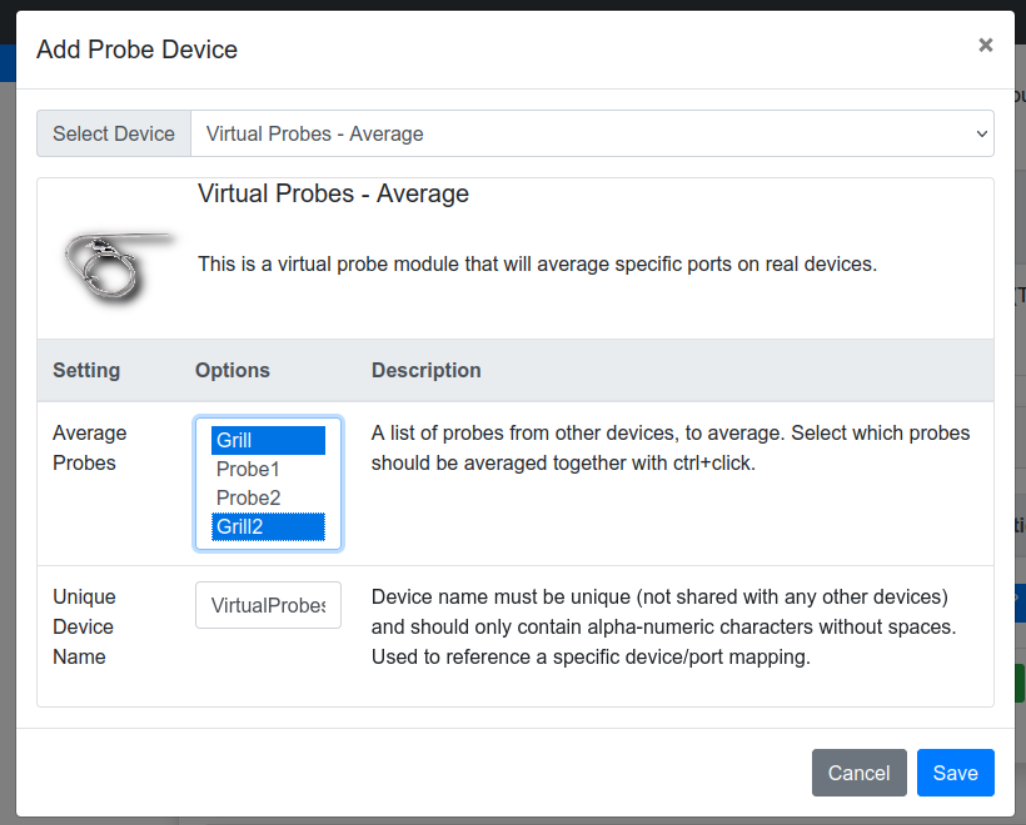Click the Average Probes setting label
The width and height of the screenshot is (1026, 825).
[90, 448]
